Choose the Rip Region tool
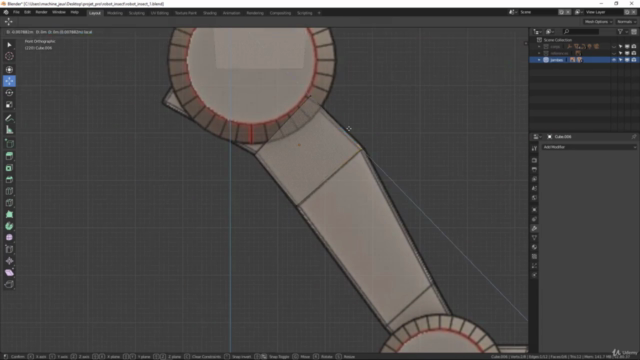This screenshot has height=360, width=640. [x=9, y=284]
